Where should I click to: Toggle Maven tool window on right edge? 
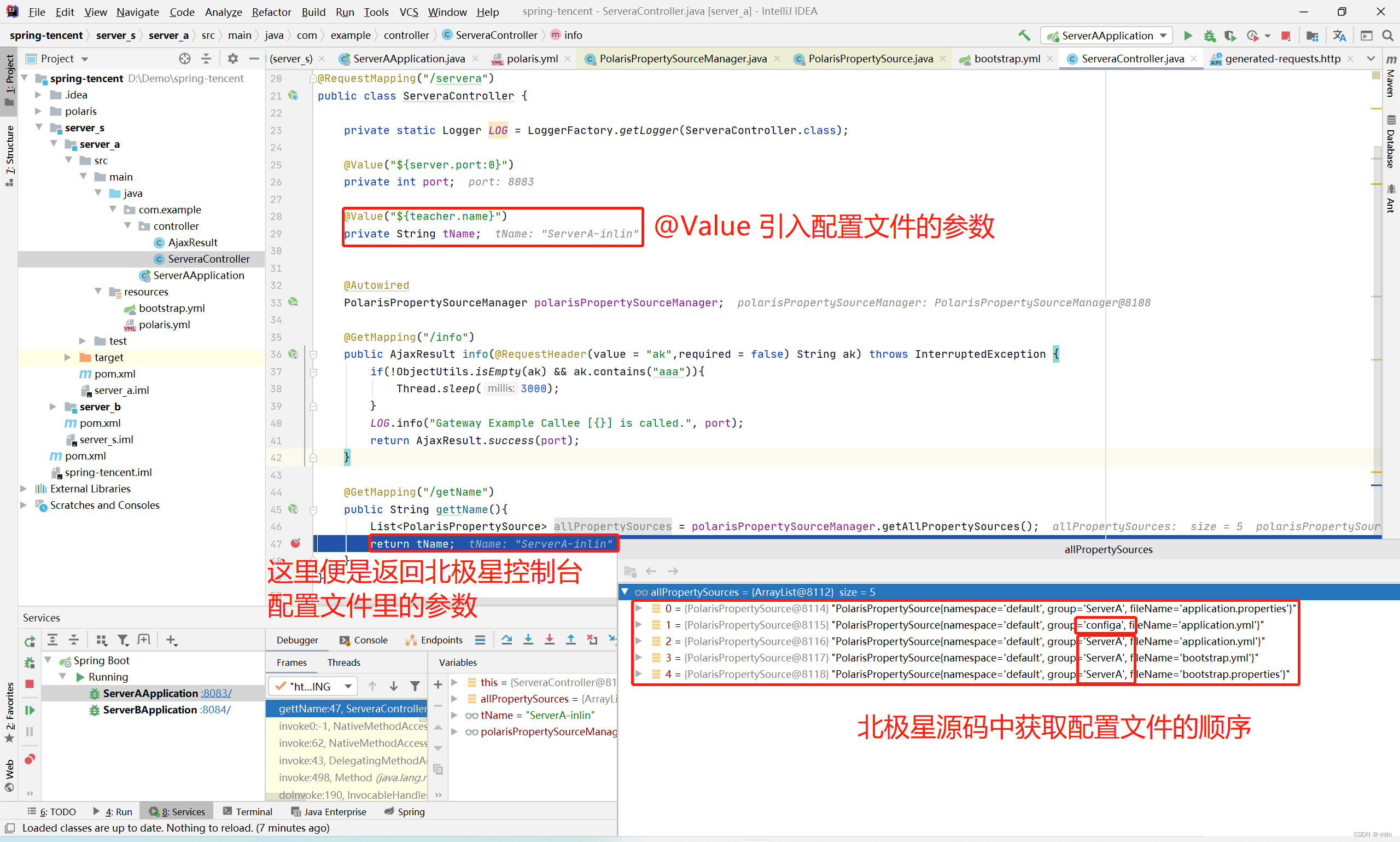(1391, 76)
